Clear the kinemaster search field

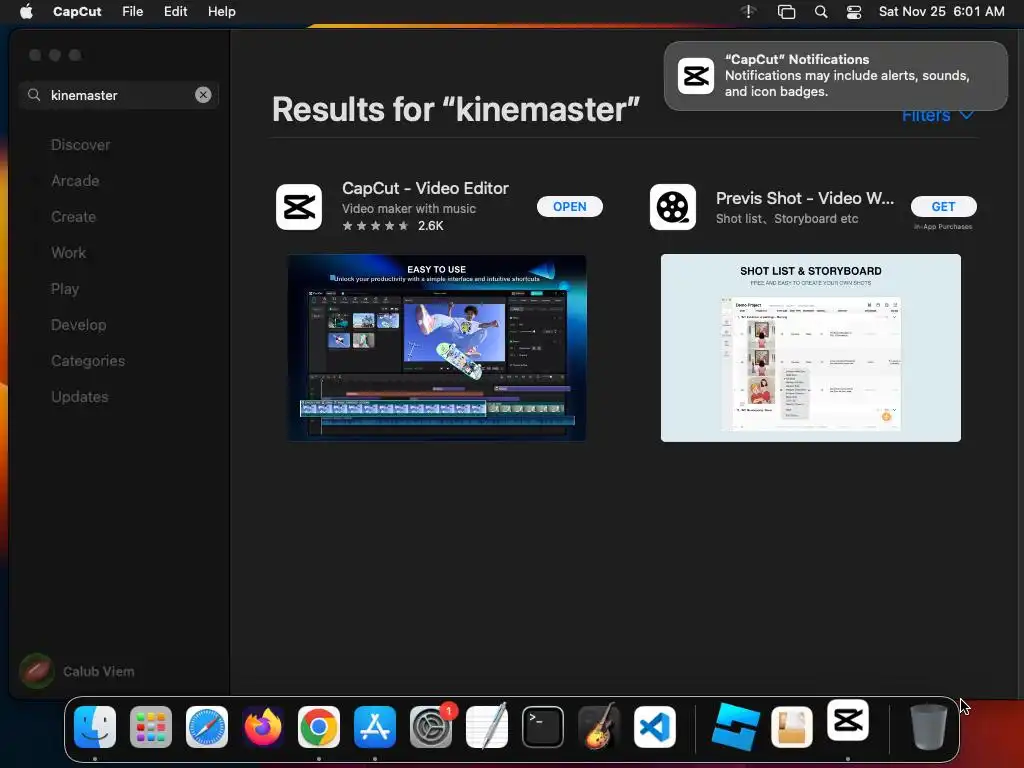pos(203,95)
